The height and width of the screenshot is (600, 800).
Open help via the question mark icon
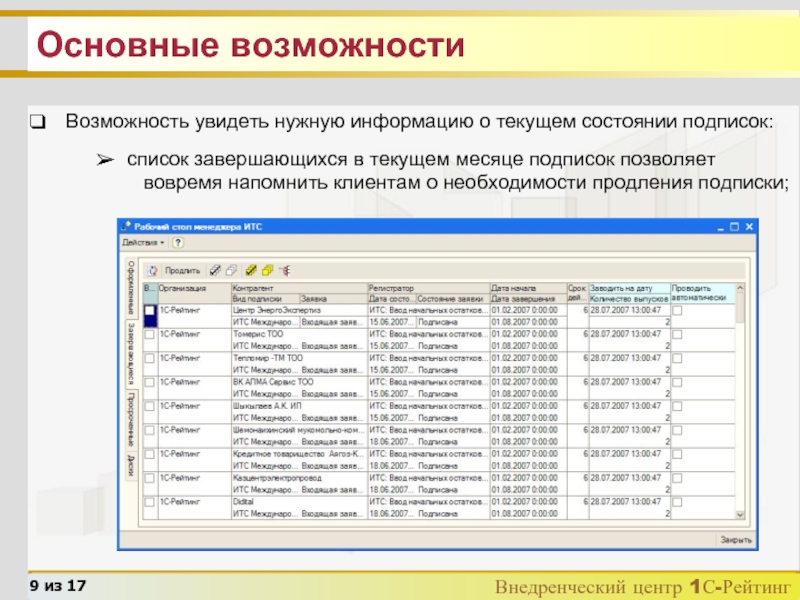tap(178, 243)
